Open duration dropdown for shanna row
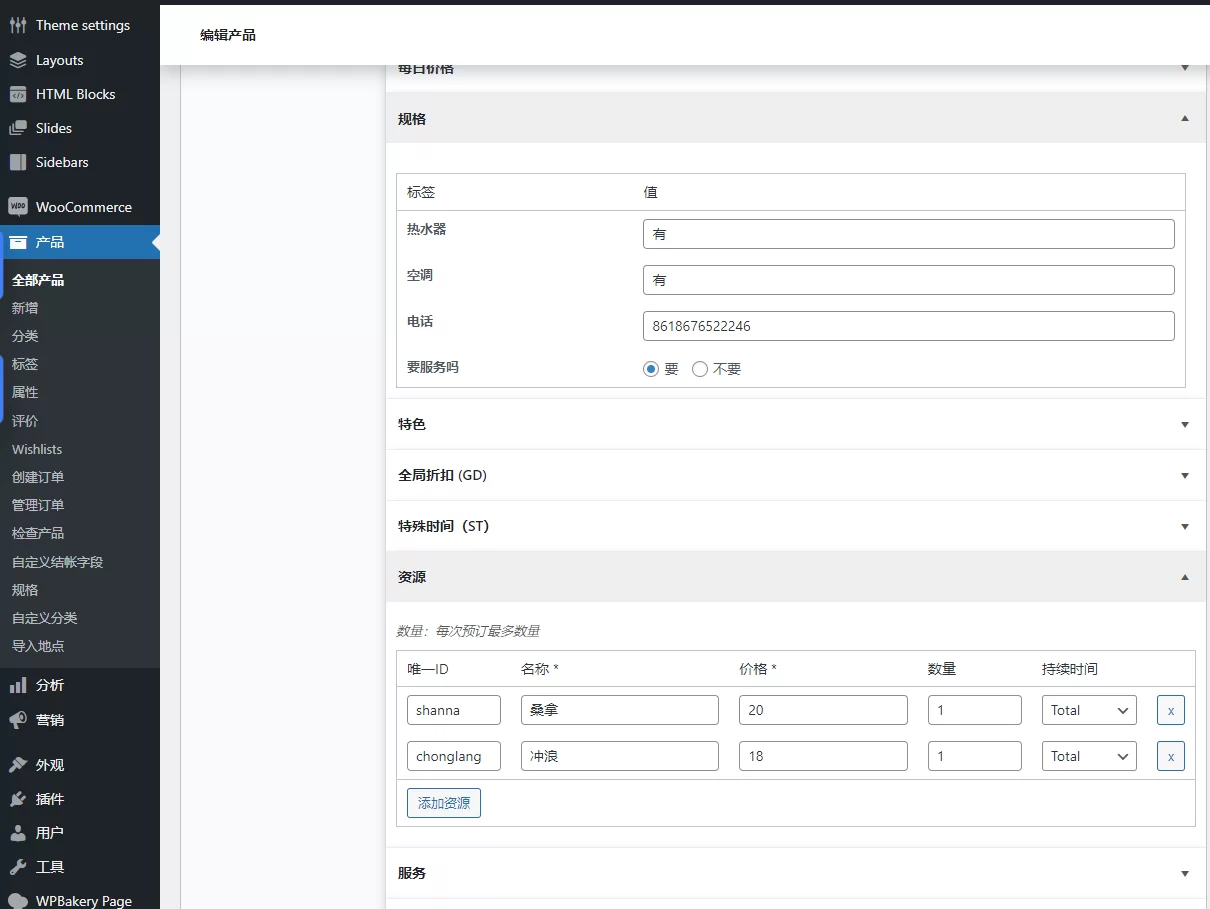 [x=1089, y=710]
